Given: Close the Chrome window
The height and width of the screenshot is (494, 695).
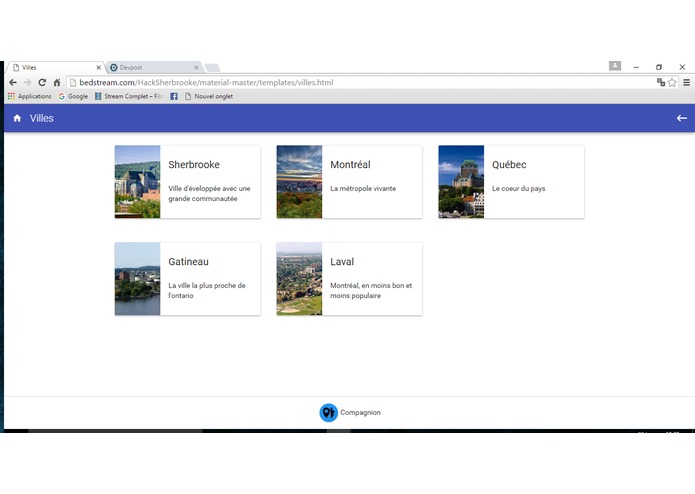Looking at the screenshot, I should pyautogui.click(x=682, y=67).
